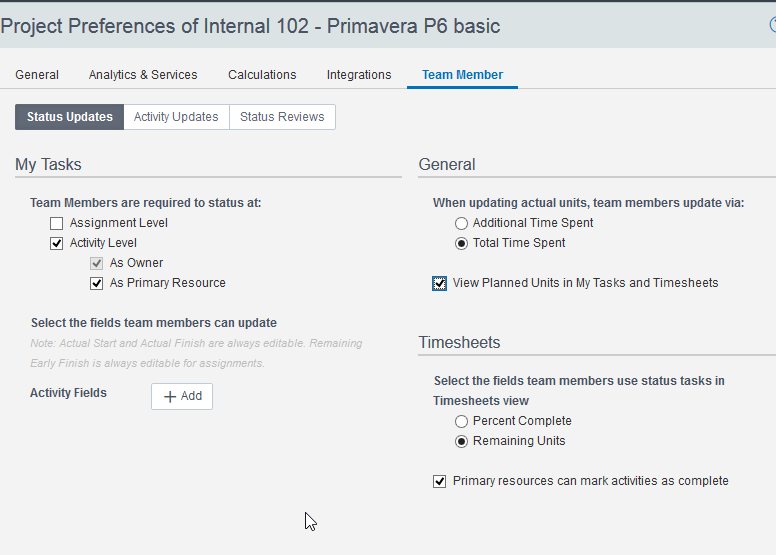The width and height of the screenshot is (776, 555).
Task: Choose Percent Complete radio option
Action: click(x=461, y=421)
